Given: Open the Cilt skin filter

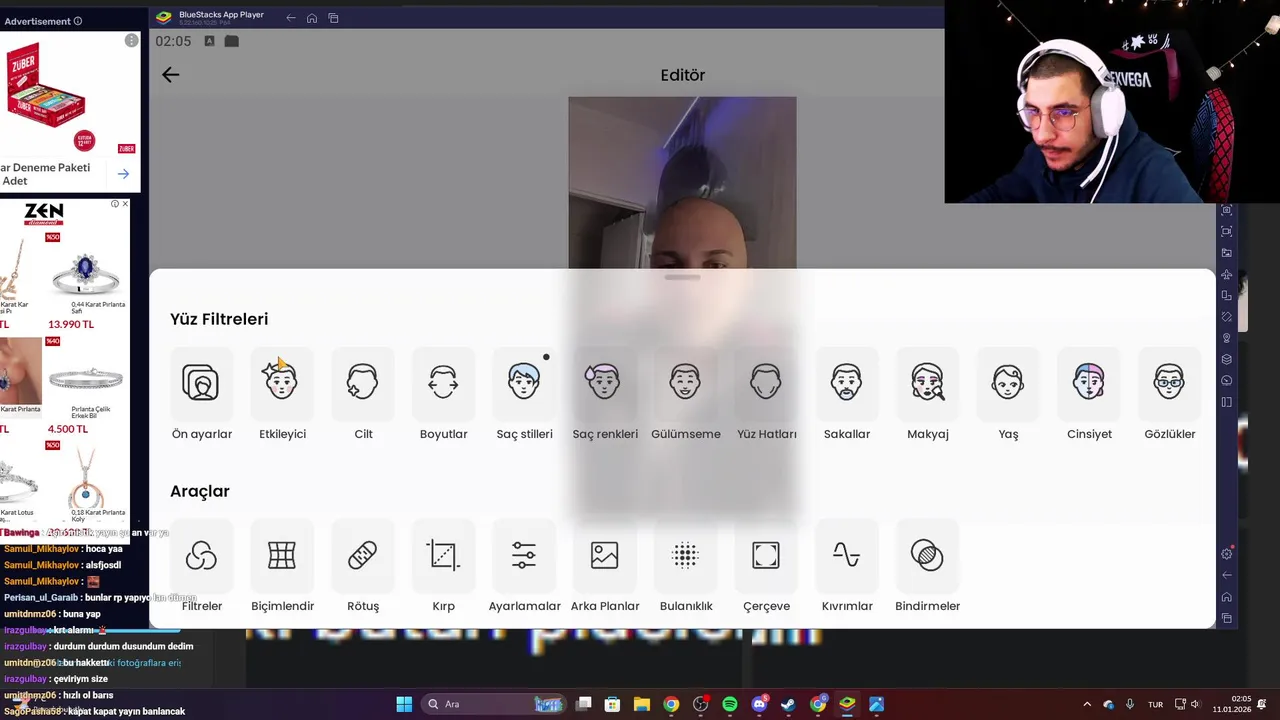Looking at the screenshot, I should [363, 395].
